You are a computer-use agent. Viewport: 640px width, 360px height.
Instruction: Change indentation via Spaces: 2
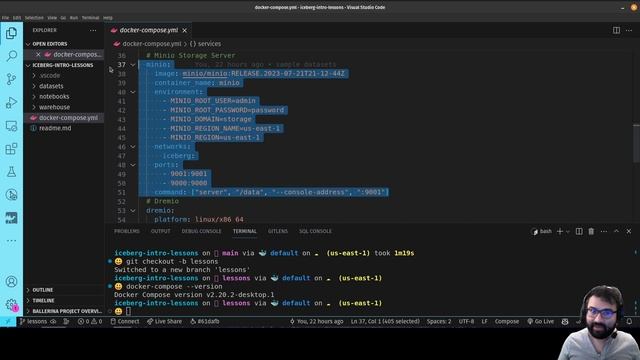(x=439, y=322)
